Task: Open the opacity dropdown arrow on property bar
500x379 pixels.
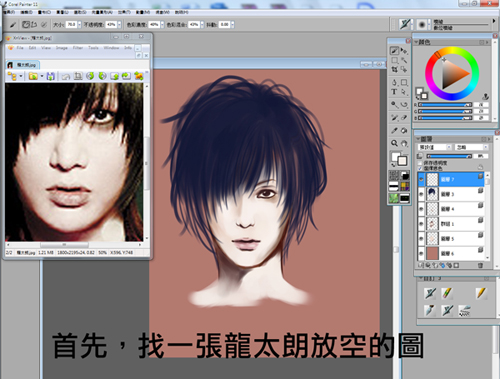Action: click(119, 25)
